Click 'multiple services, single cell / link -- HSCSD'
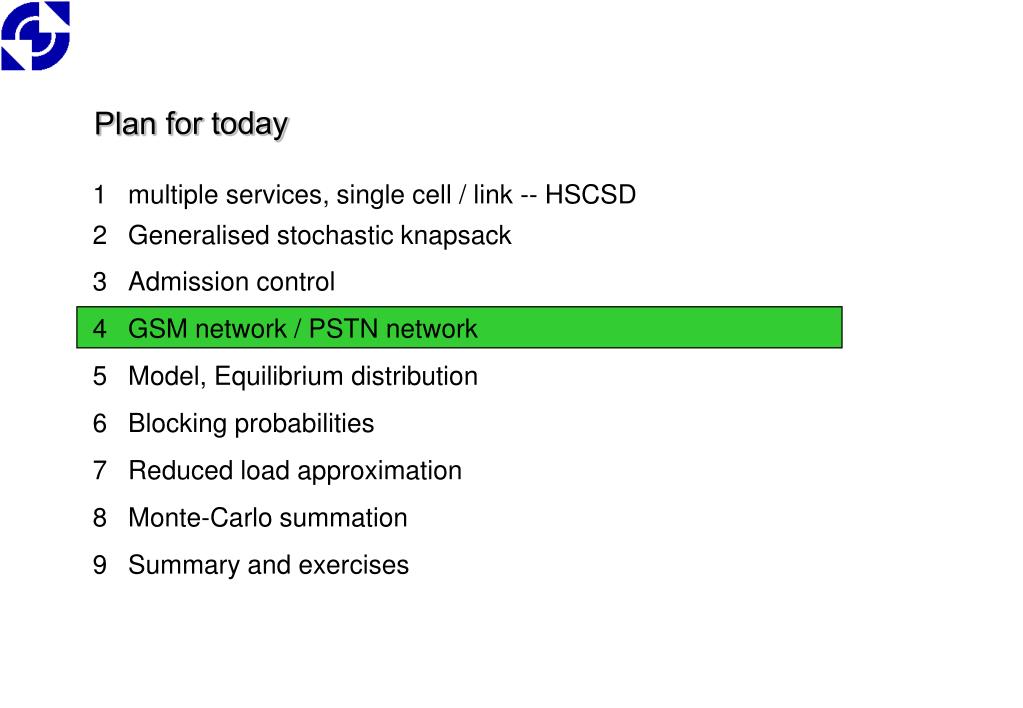Image resolution: width=1023 pixels, height=708 pixels. (382, 195)
